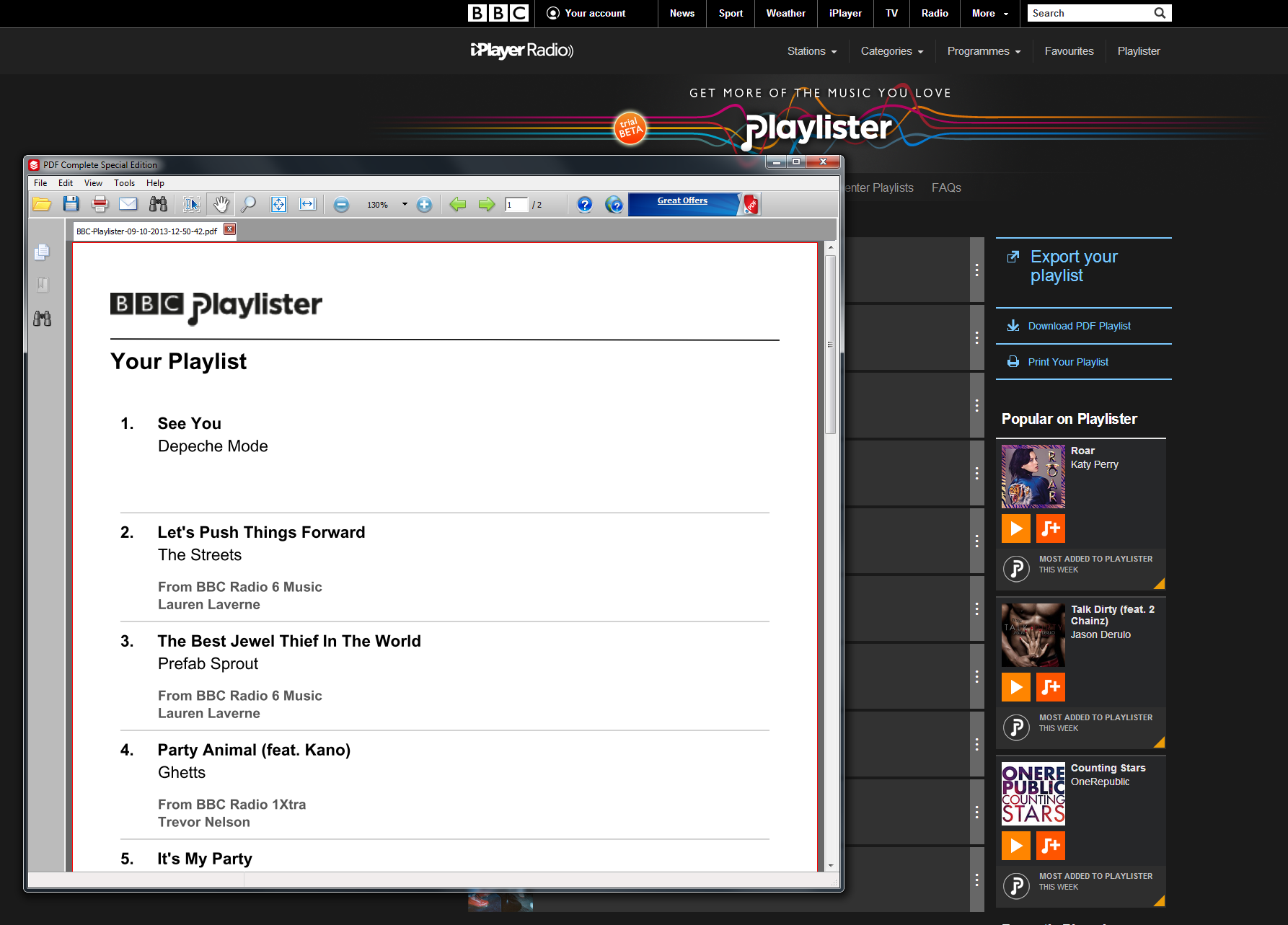This screenshot has width=1288, height=925.
Task: Open the Tools menu
Action: 124,183
